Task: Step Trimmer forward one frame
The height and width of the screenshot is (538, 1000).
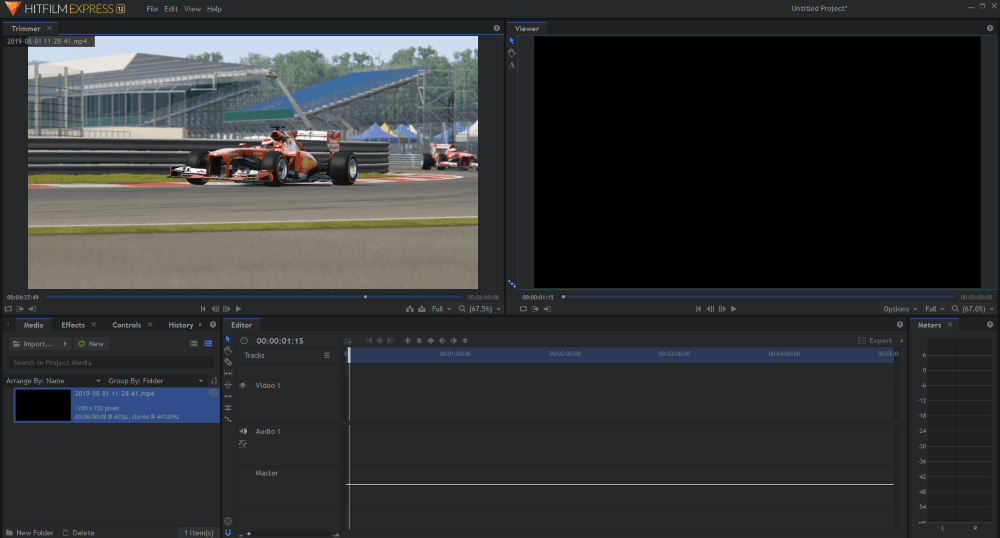Action: coord(226,309)
